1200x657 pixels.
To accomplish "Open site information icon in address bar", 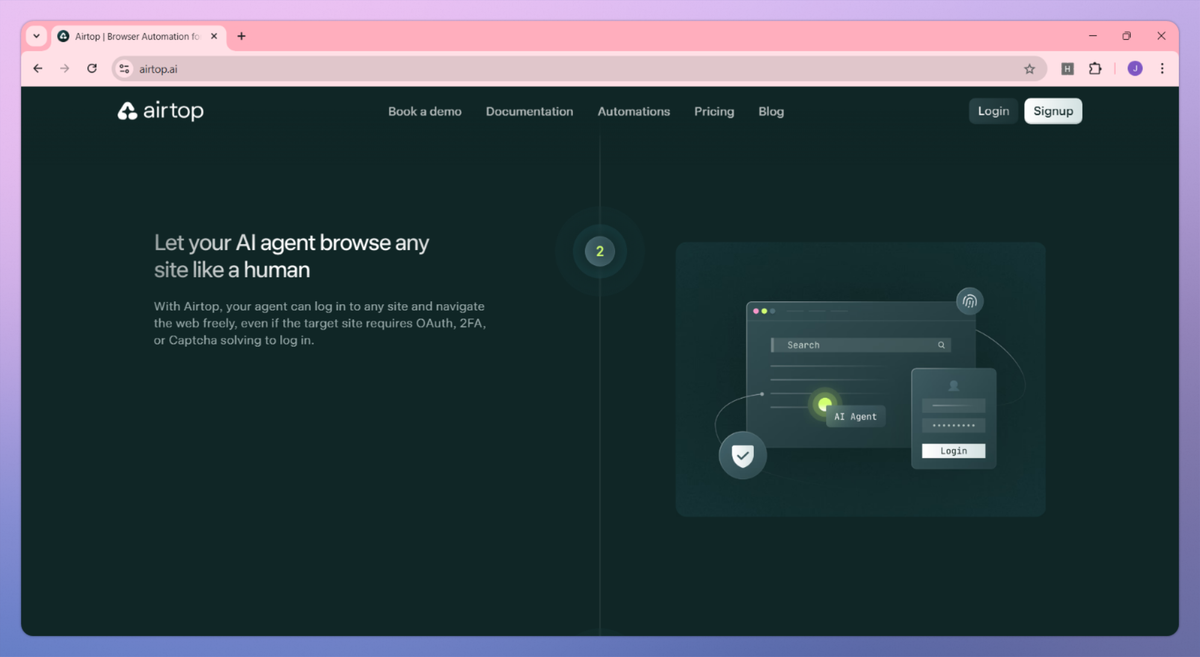I will click(x=124, y=69).
